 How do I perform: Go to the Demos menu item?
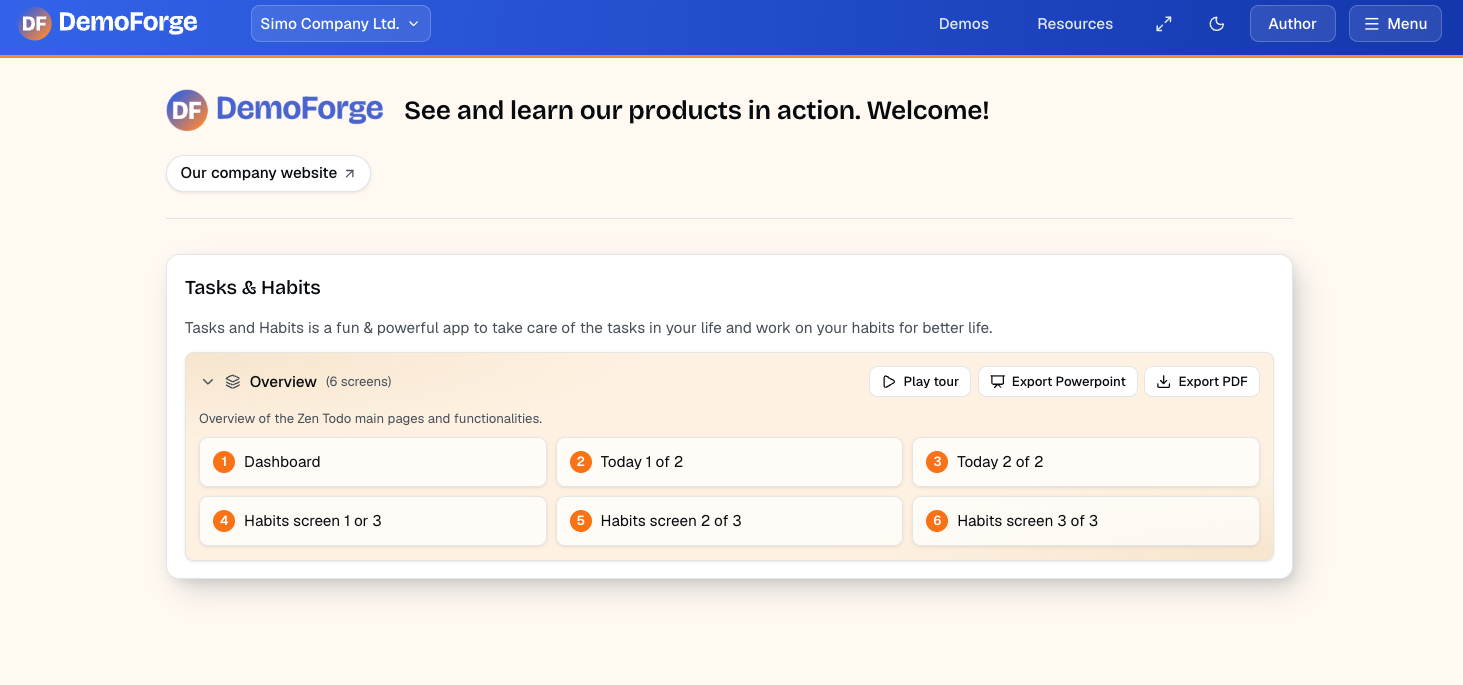click(x=964, y=24)
